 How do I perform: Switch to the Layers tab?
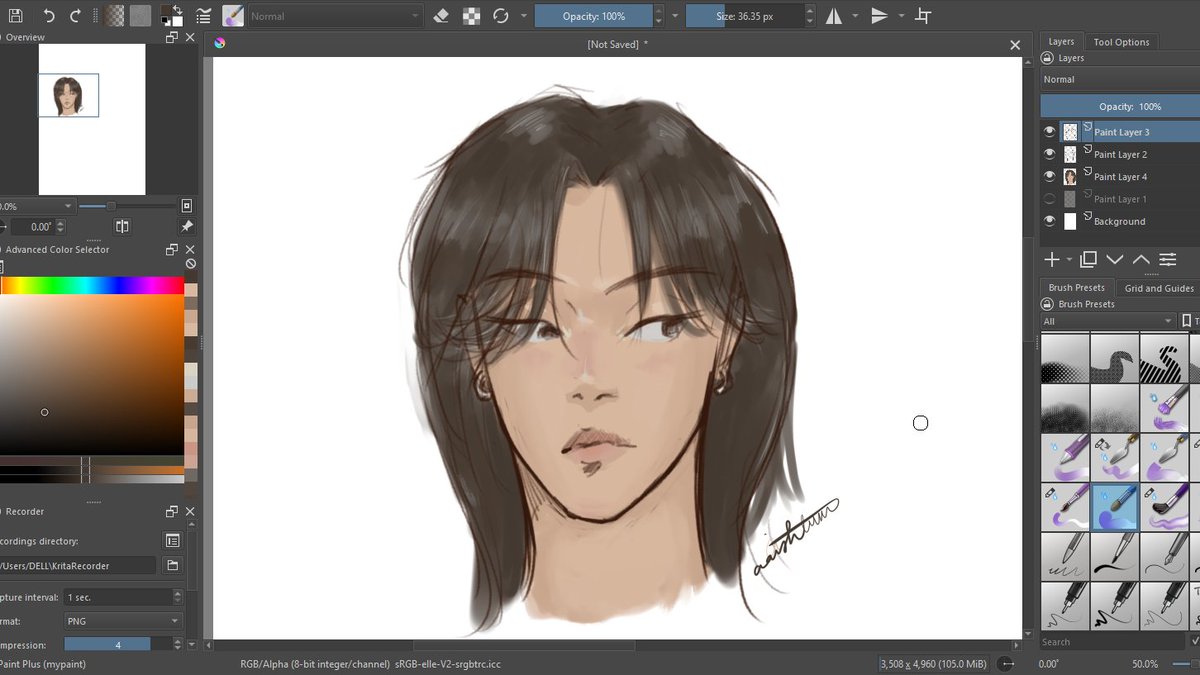tap(1061, 42)
